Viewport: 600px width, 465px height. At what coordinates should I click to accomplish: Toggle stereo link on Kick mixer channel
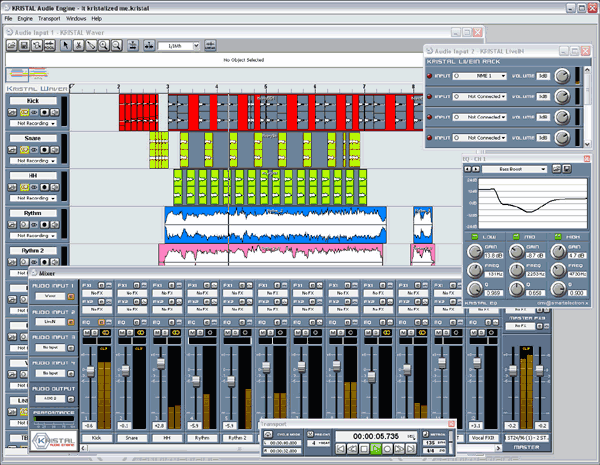click(x=106, y=333)
